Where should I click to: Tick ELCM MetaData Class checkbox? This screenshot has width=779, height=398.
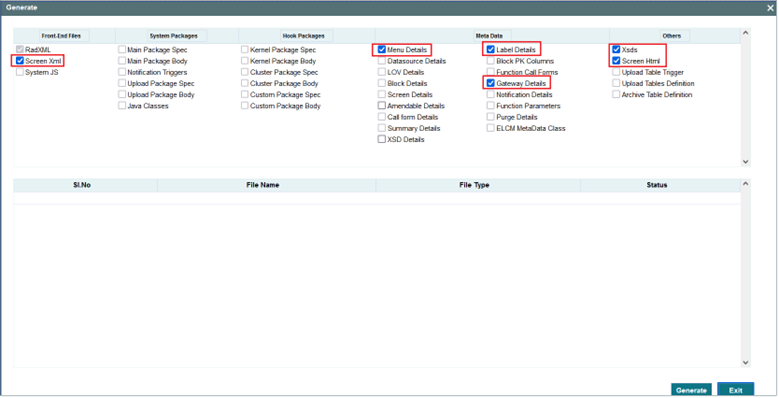click(490, 128)
